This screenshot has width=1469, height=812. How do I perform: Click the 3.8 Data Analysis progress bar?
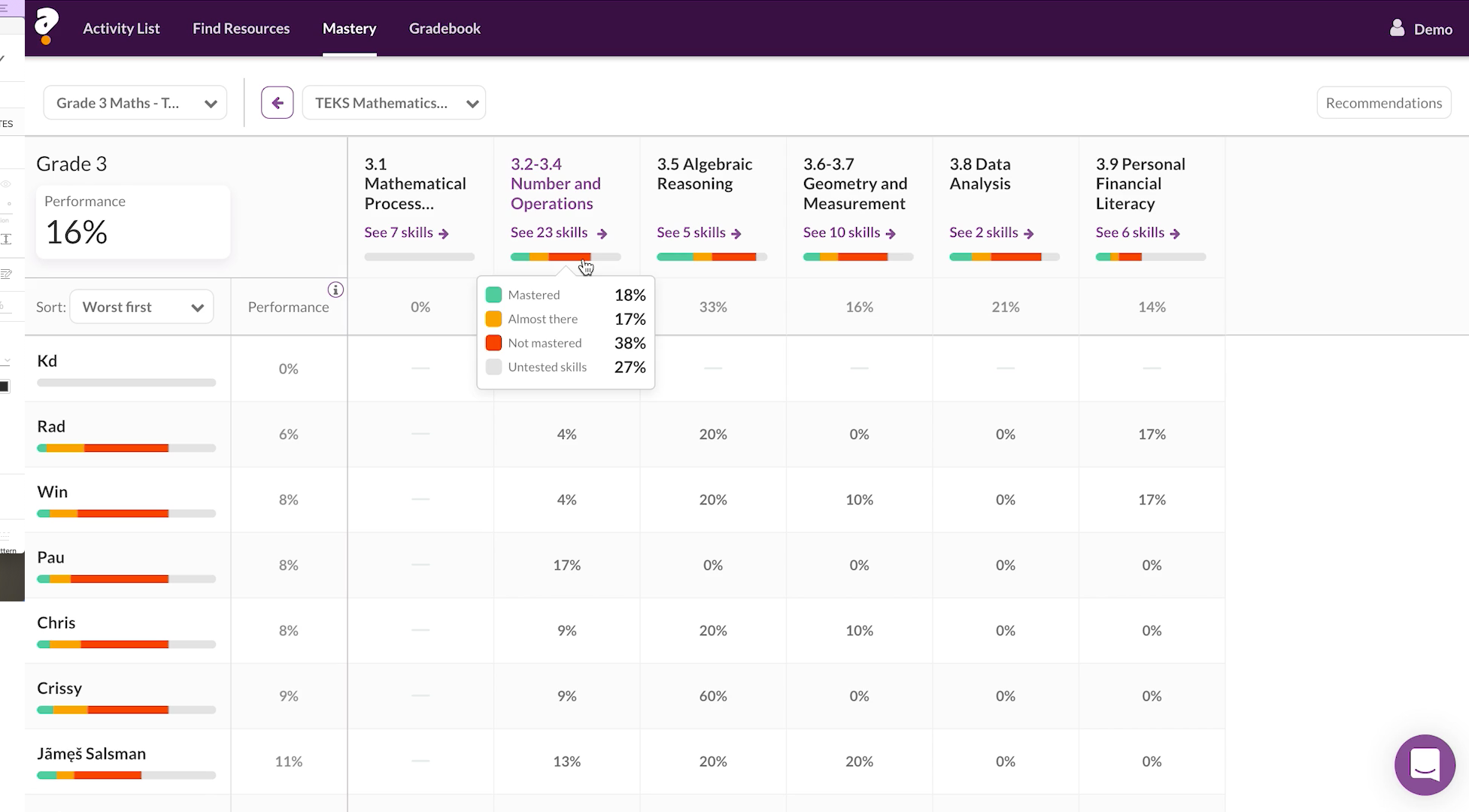pos(1004,257)
